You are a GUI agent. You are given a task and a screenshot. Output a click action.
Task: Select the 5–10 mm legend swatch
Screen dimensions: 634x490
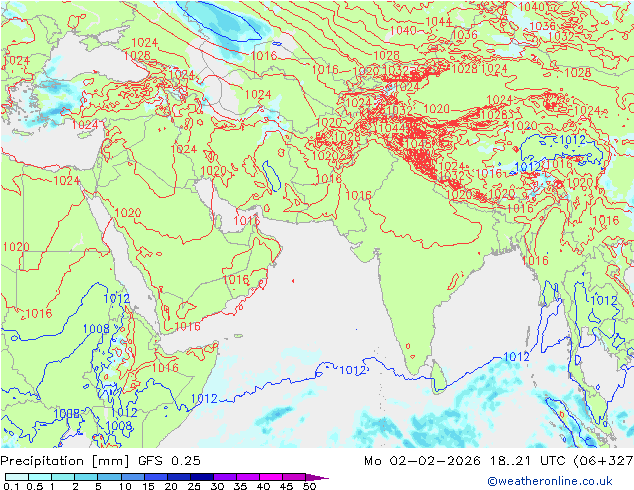109,477
